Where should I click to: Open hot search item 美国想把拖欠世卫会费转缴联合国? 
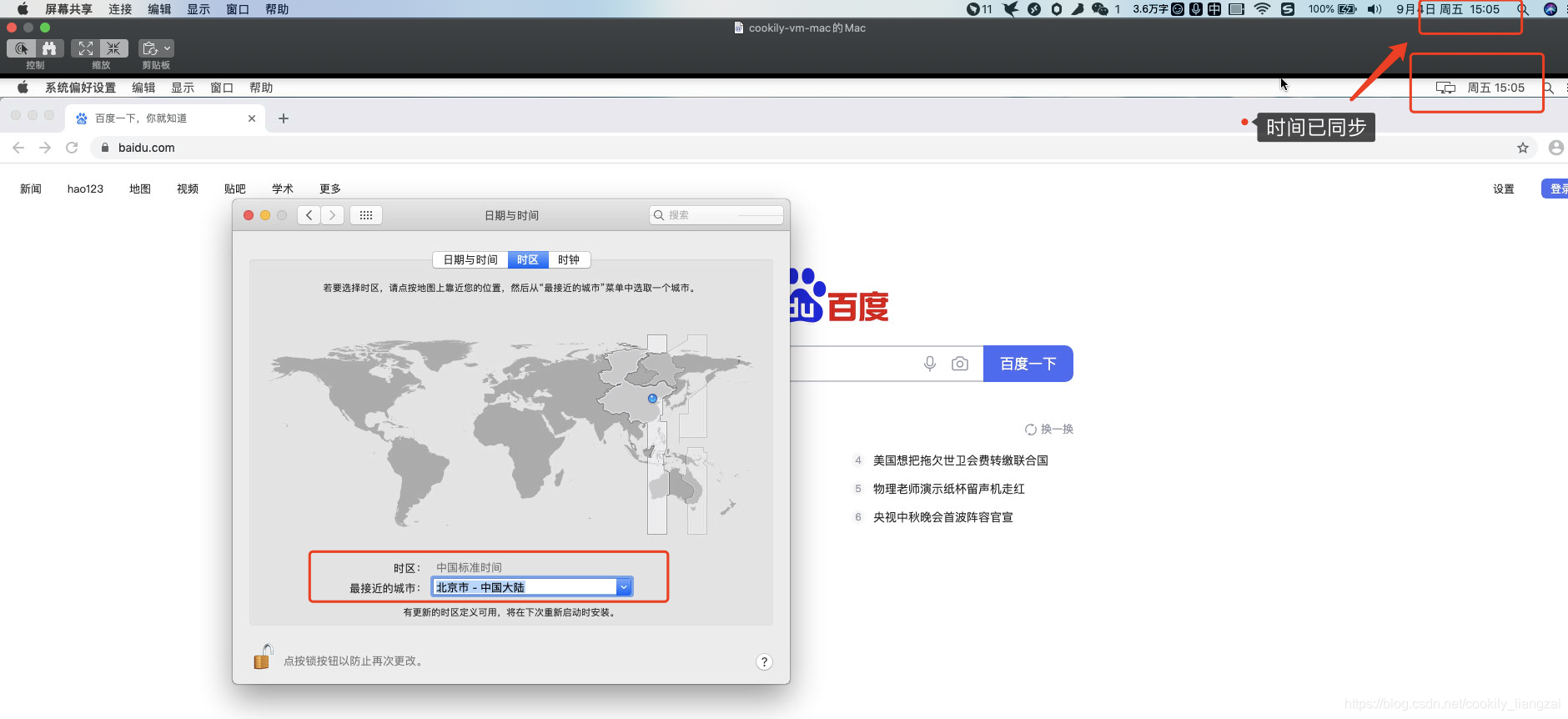coord(961,460)
